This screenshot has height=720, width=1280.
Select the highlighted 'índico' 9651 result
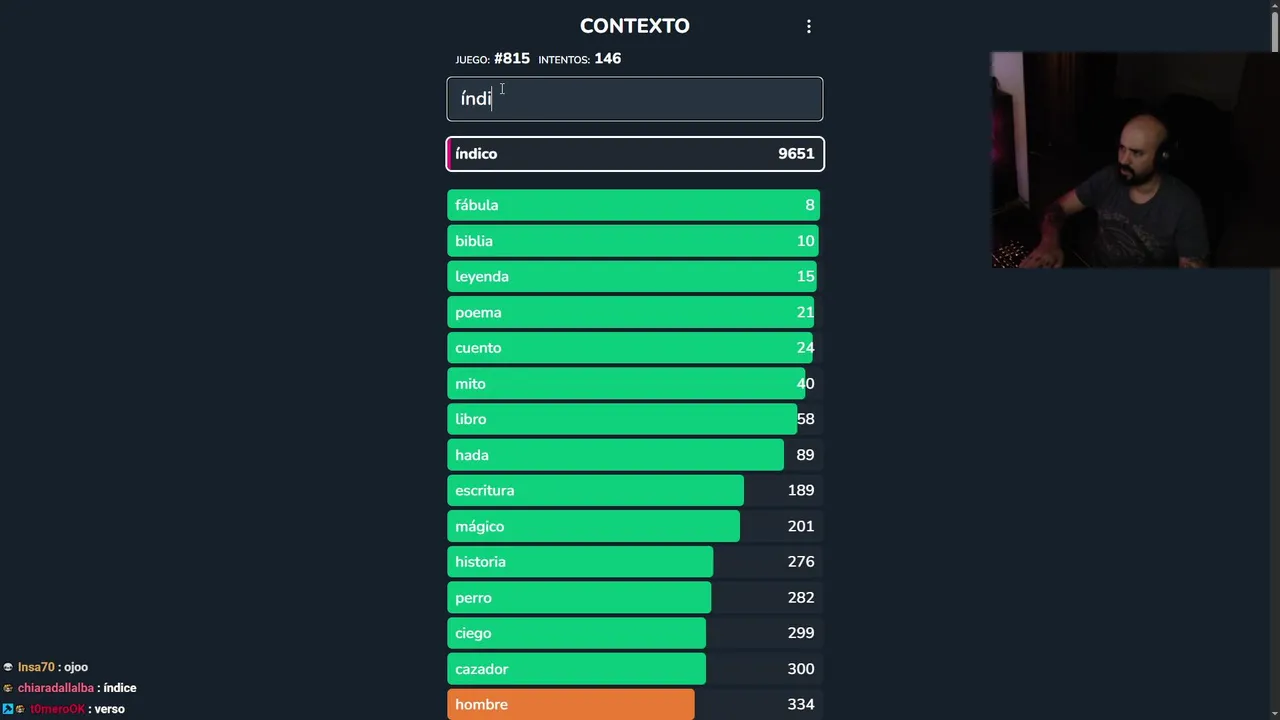click(634, 154)
